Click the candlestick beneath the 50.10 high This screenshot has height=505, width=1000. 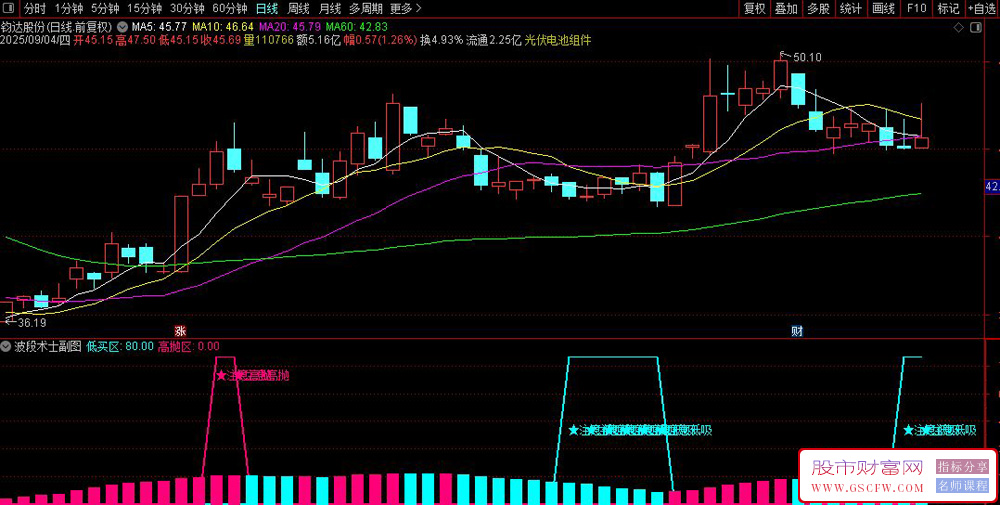coord(781,75)
